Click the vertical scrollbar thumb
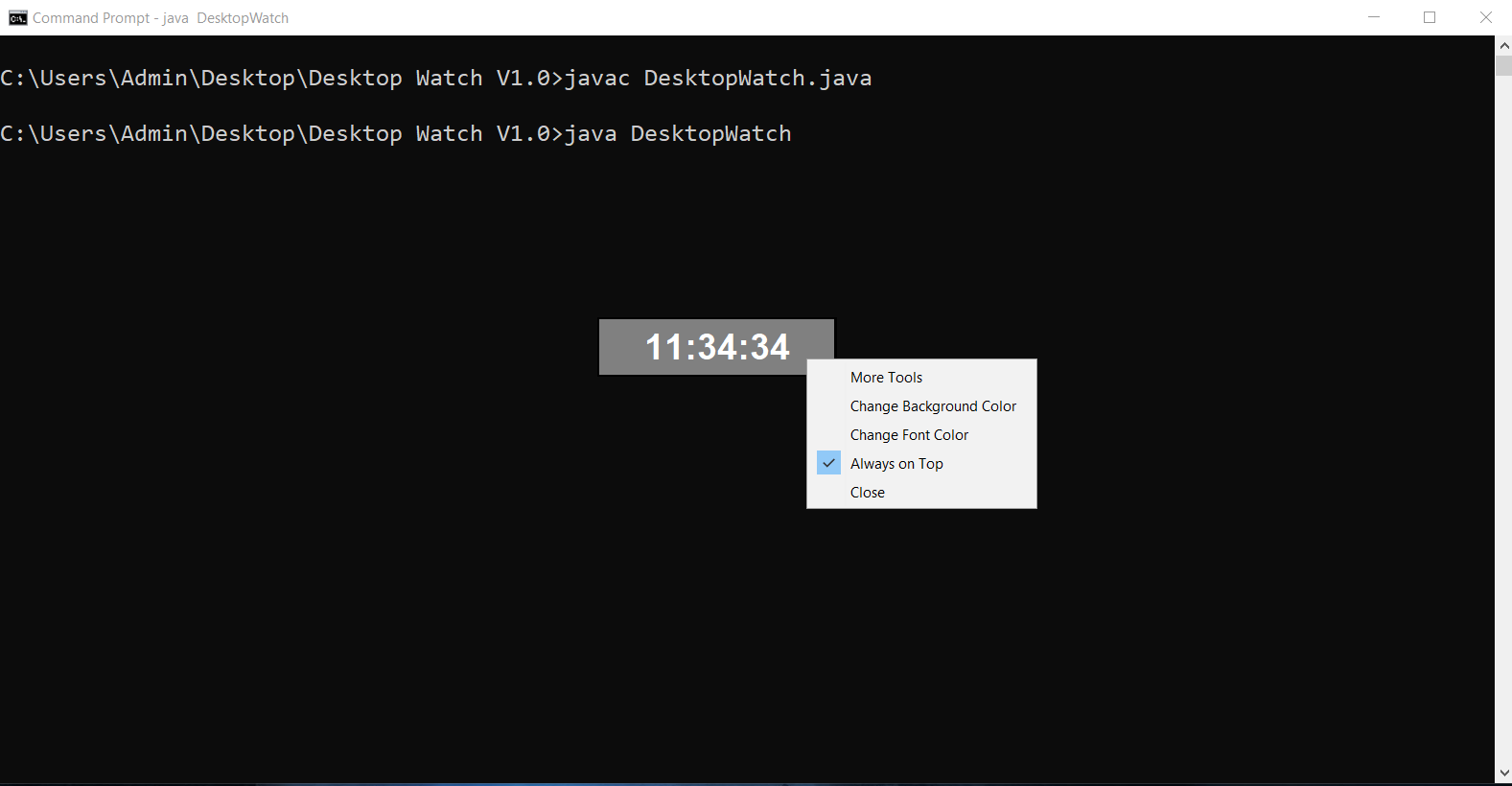The width and height of the screenshot is (1512, 786). pos(1503,65)
